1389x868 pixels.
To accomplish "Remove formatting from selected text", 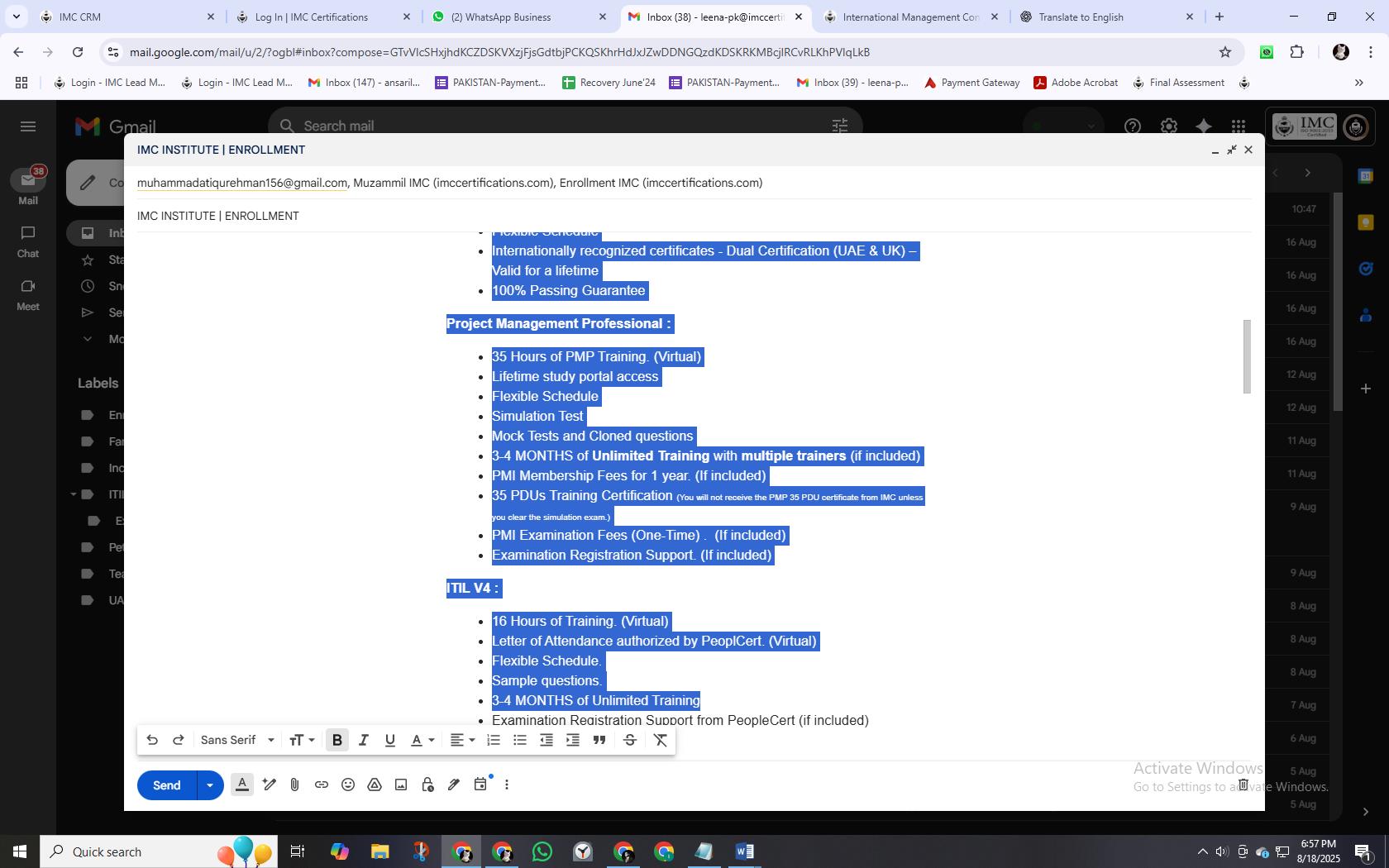I will point(661,740).
